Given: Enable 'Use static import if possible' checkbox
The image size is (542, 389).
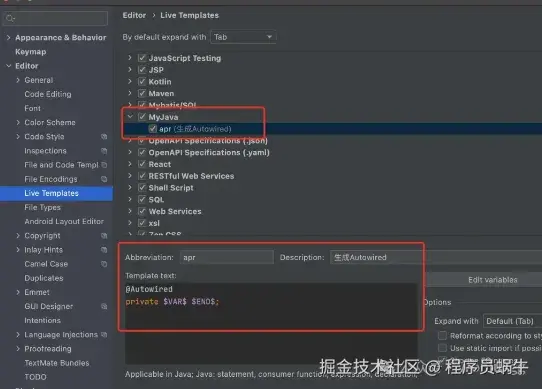Looking at the screenshot, I should coord(442,348).
